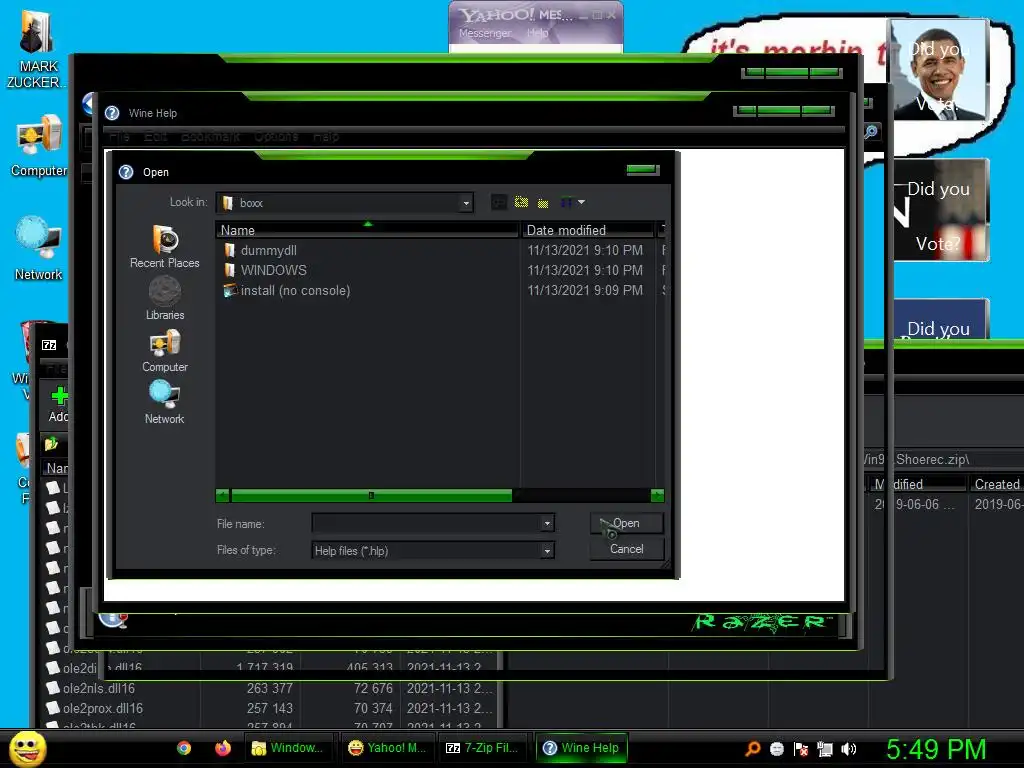Image resolution: width=1024 pixels, height=768 pixels.
Task: Open the View menu icon in Open dialog
Action: (x=572, y=202)
